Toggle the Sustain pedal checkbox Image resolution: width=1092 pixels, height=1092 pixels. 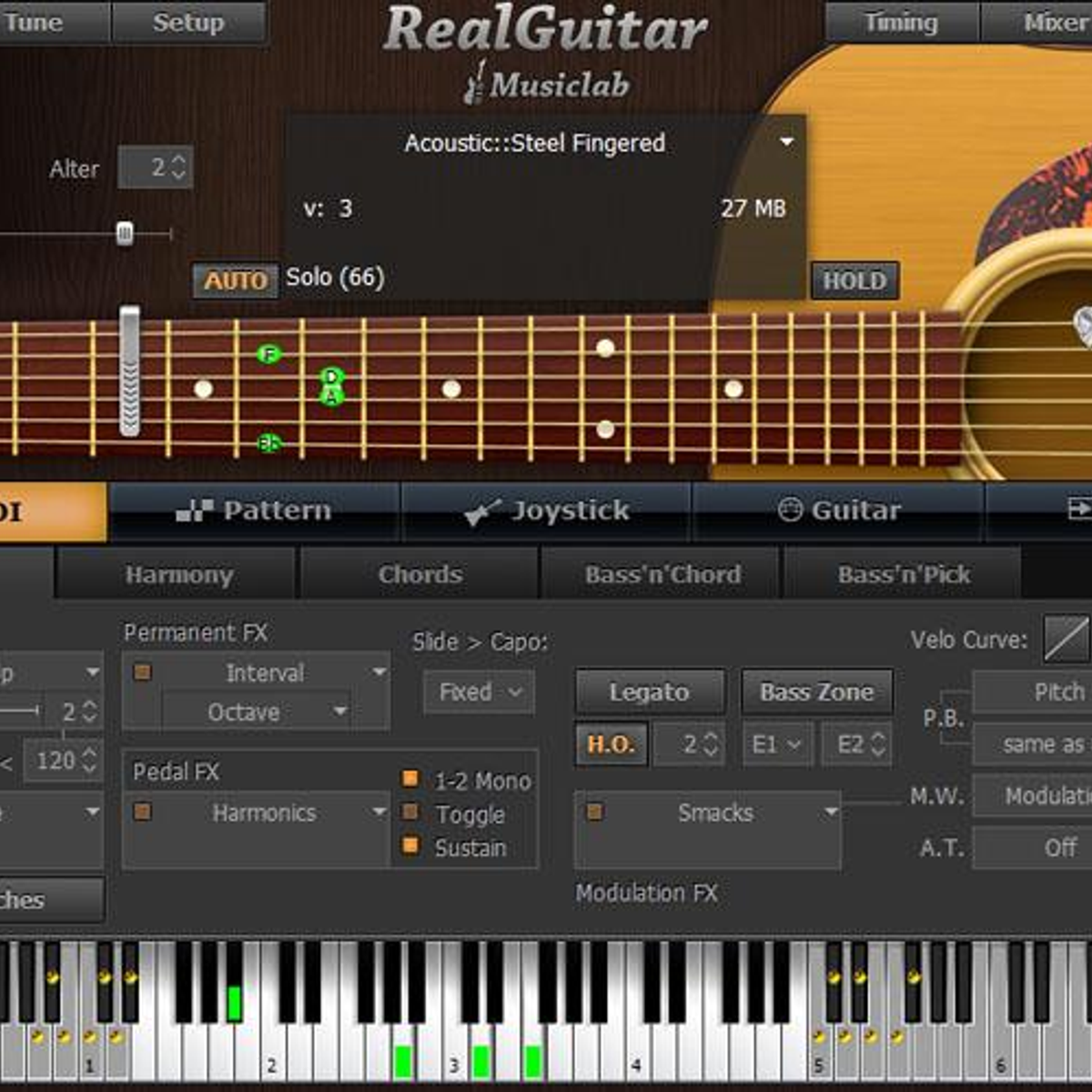pos(410,846)
